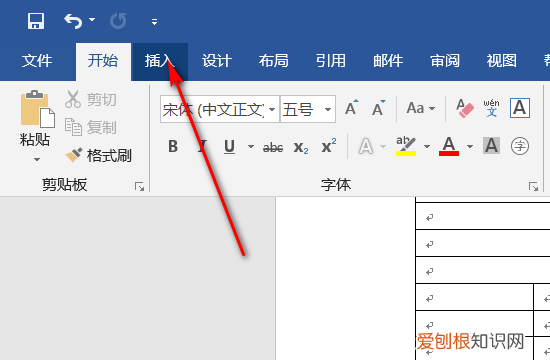Click 复制 (Copy) button

tap(90, 127)
